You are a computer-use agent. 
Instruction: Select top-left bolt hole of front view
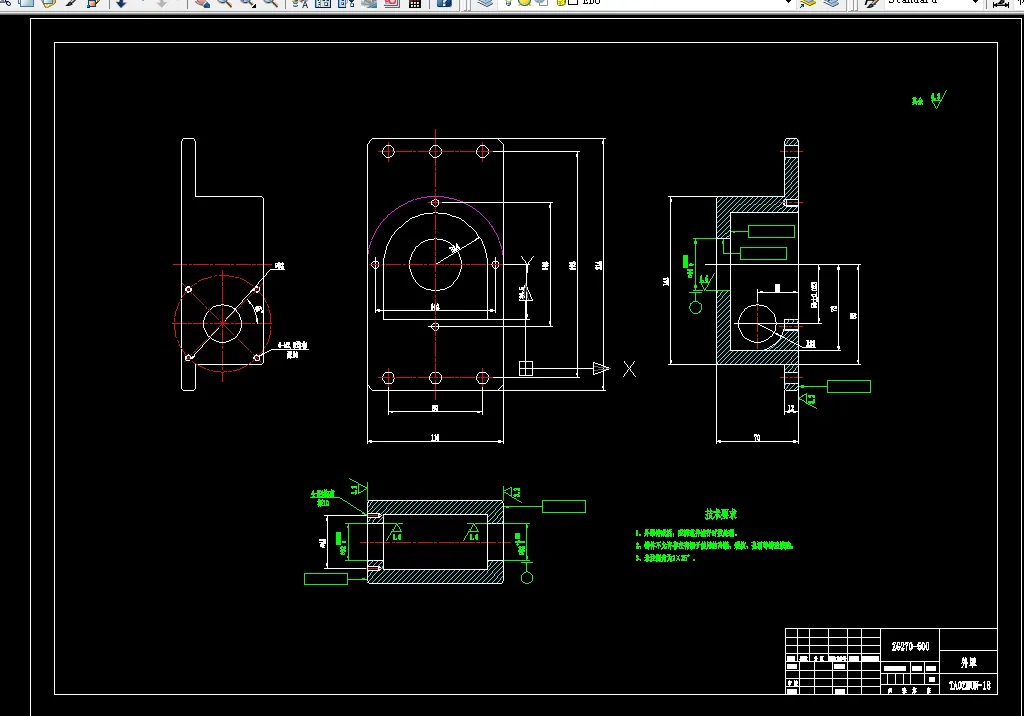tap(388, 152)
